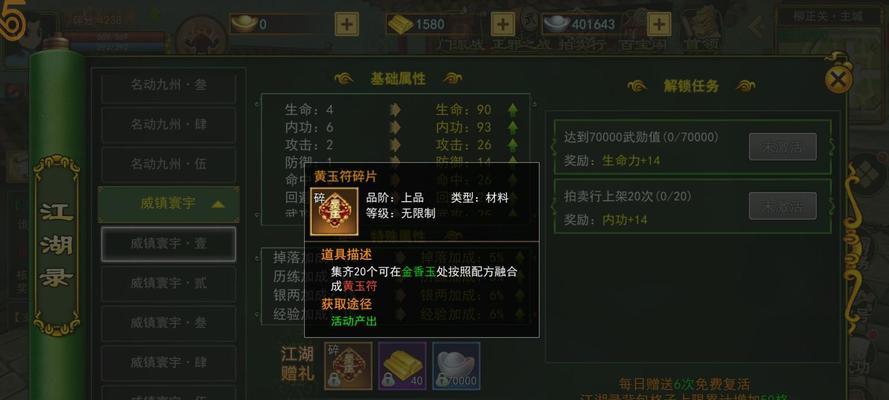Select the locked 黄玉符碎片 gift icon

pyautogui.click(x=348, y=365)
